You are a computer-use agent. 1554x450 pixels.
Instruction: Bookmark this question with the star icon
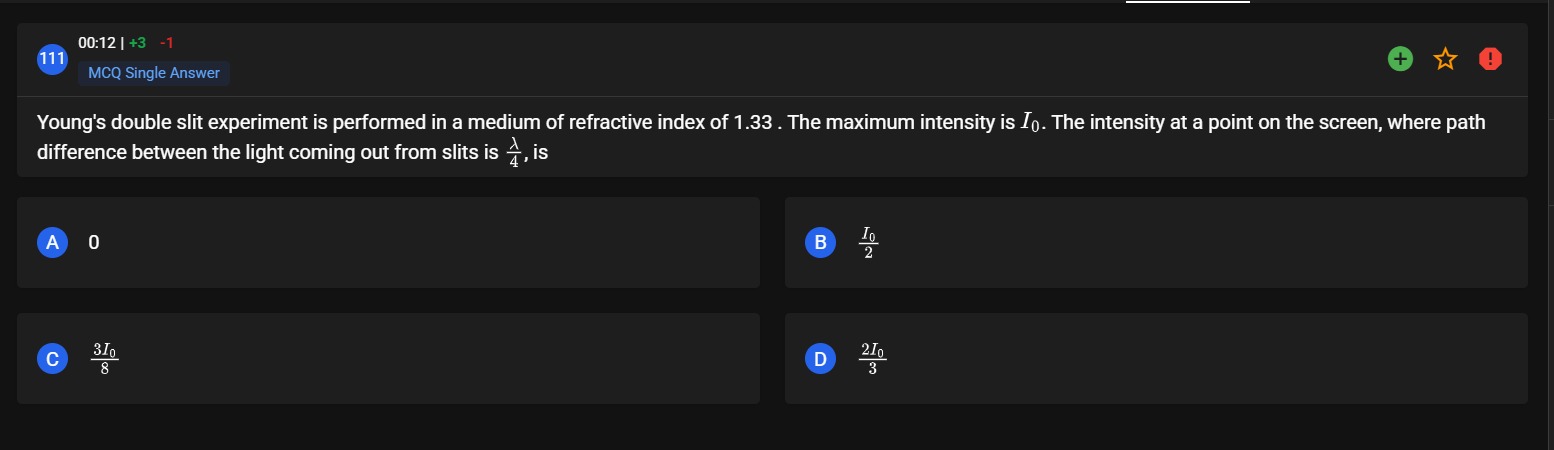click(x=1445, y=60)
